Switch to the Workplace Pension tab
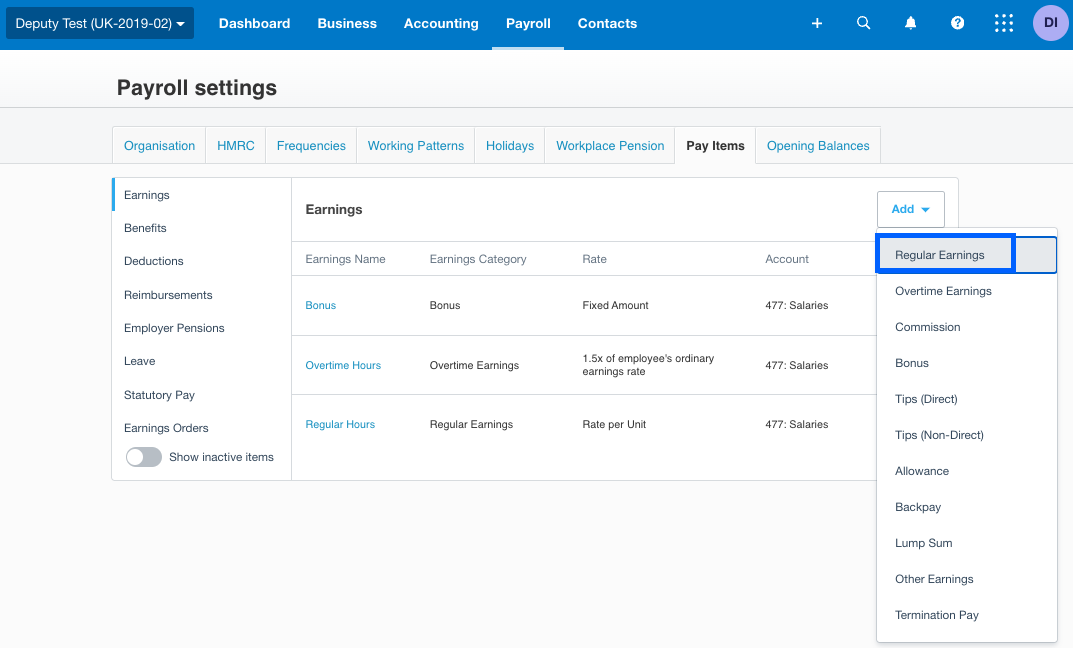Screen dimensions: 1073x648 pos(610,146)
